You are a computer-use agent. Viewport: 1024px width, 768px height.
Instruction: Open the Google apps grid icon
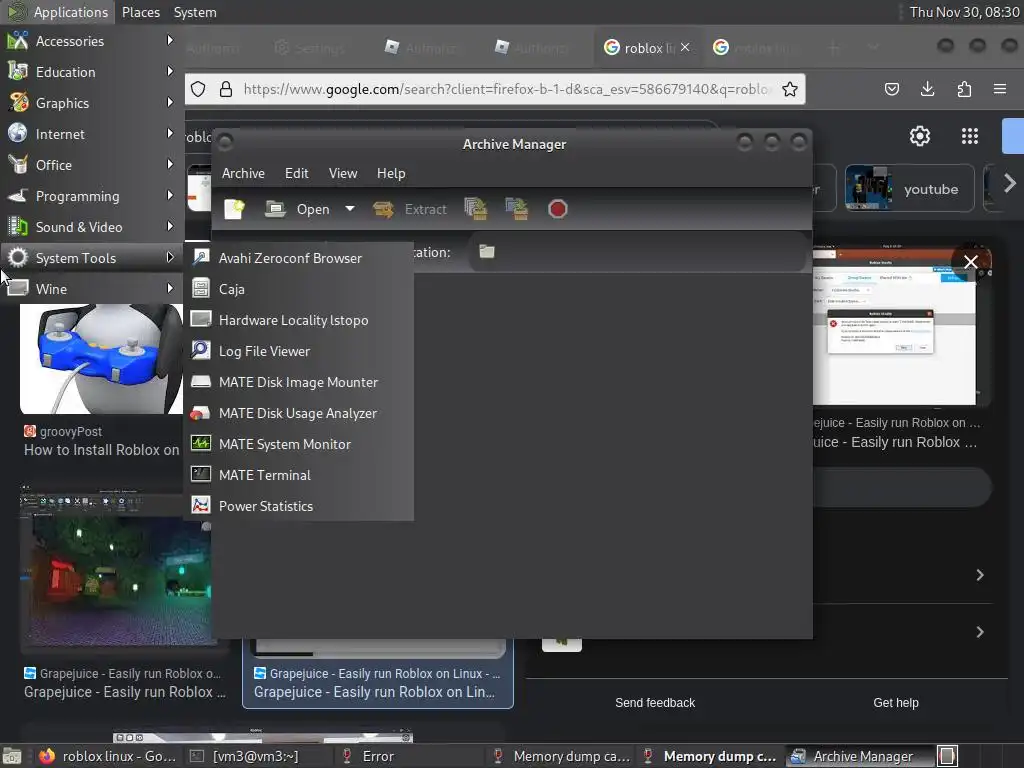[x=970, y=136]
